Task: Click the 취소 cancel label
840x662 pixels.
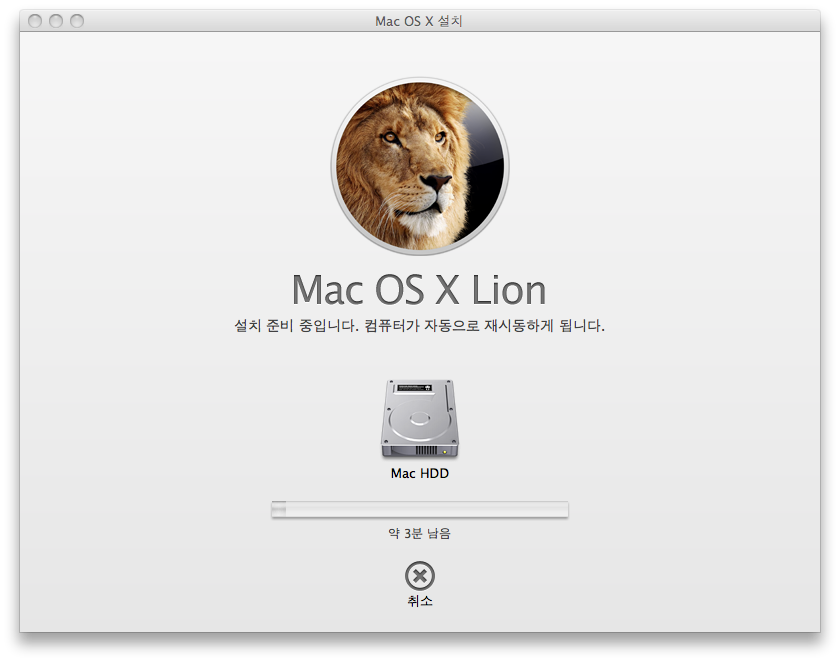Action: pyautogui.click(x=419, y=601)
